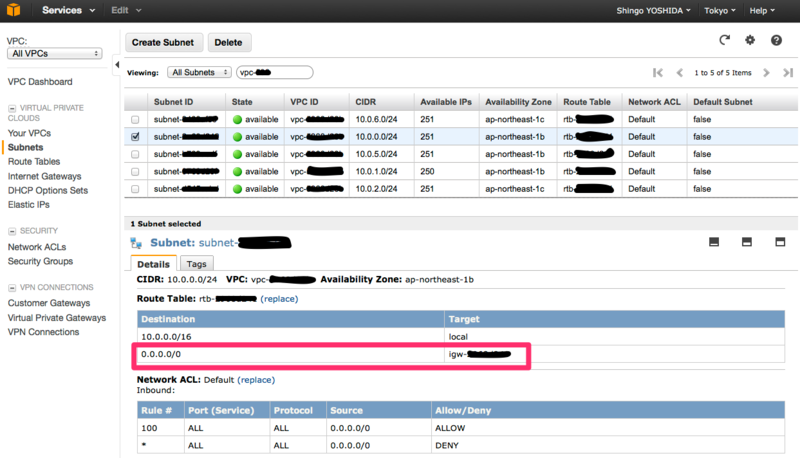Viewport: 800px width, 458px height.
Task: Open the Shingo YOSHIDA account menu
Action: point(653,11)
